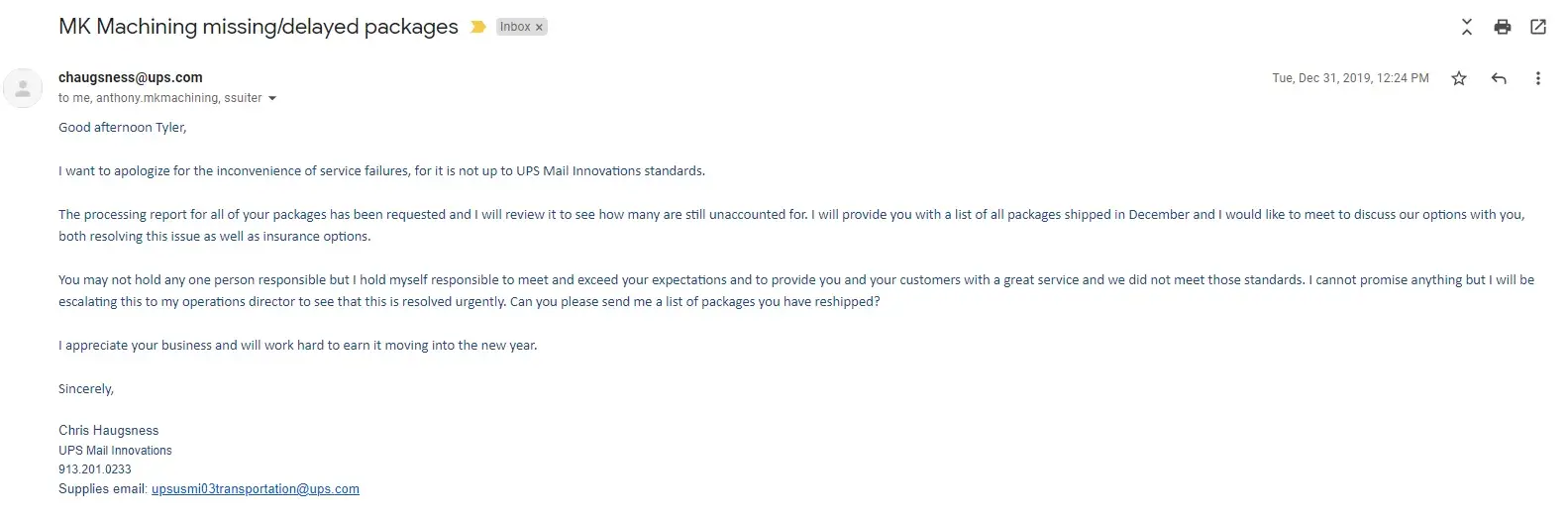Click the Inbox label tag
This screenshot has height=519, width=1568.
(x=514, y=27)
